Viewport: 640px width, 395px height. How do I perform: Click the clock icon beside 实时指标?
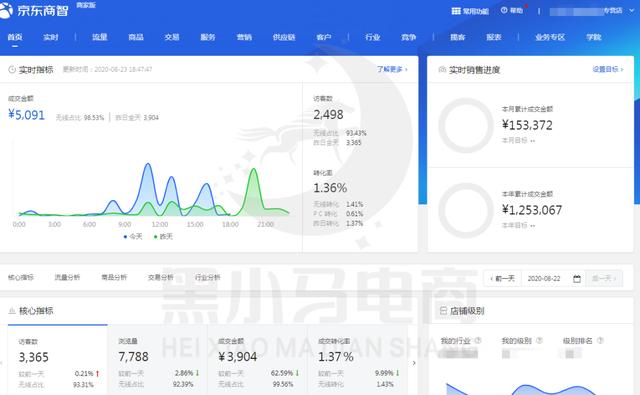point(12,70)
